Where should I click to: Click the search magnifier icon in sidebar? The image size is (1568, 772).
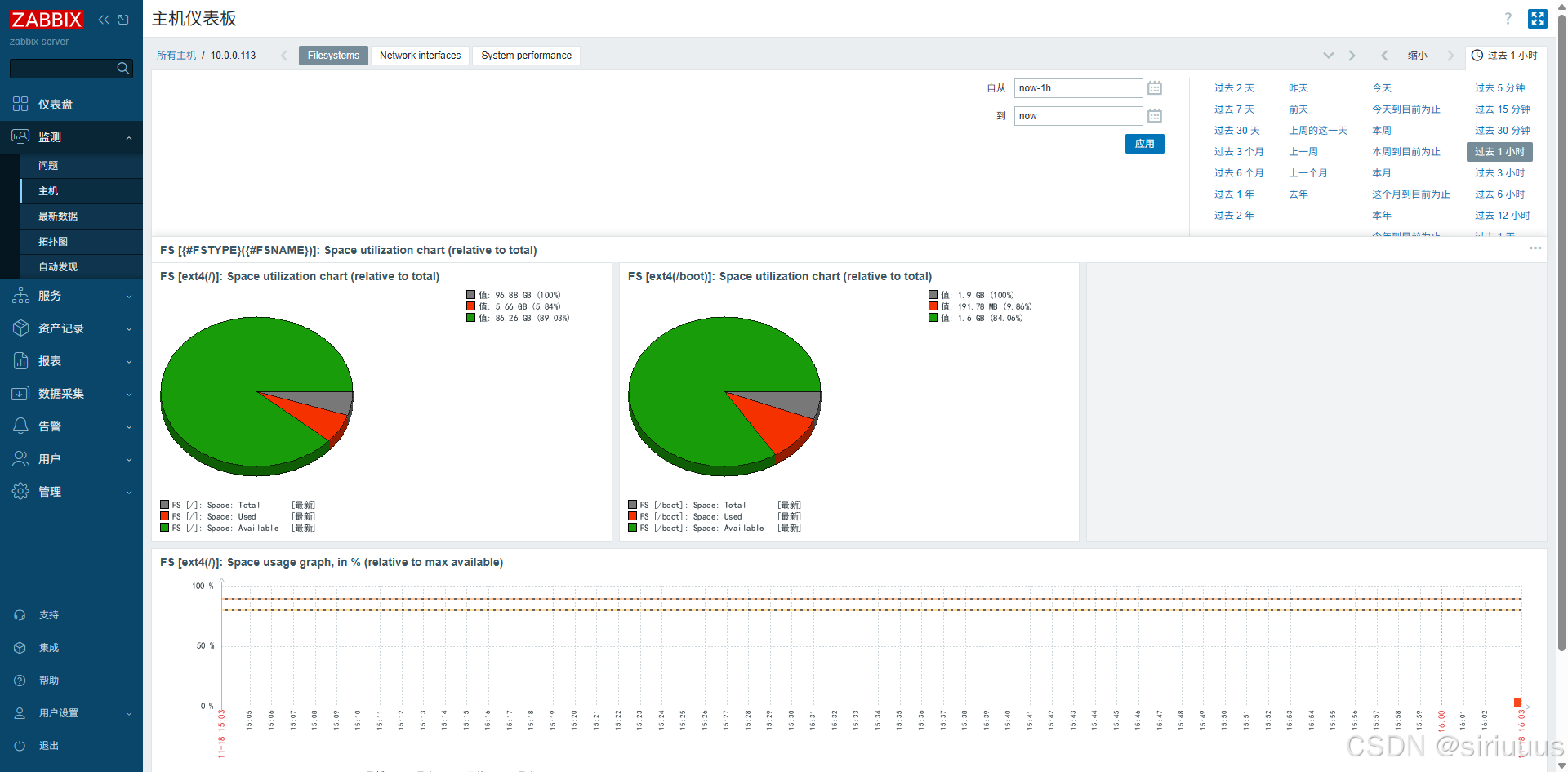click(123, 69)
